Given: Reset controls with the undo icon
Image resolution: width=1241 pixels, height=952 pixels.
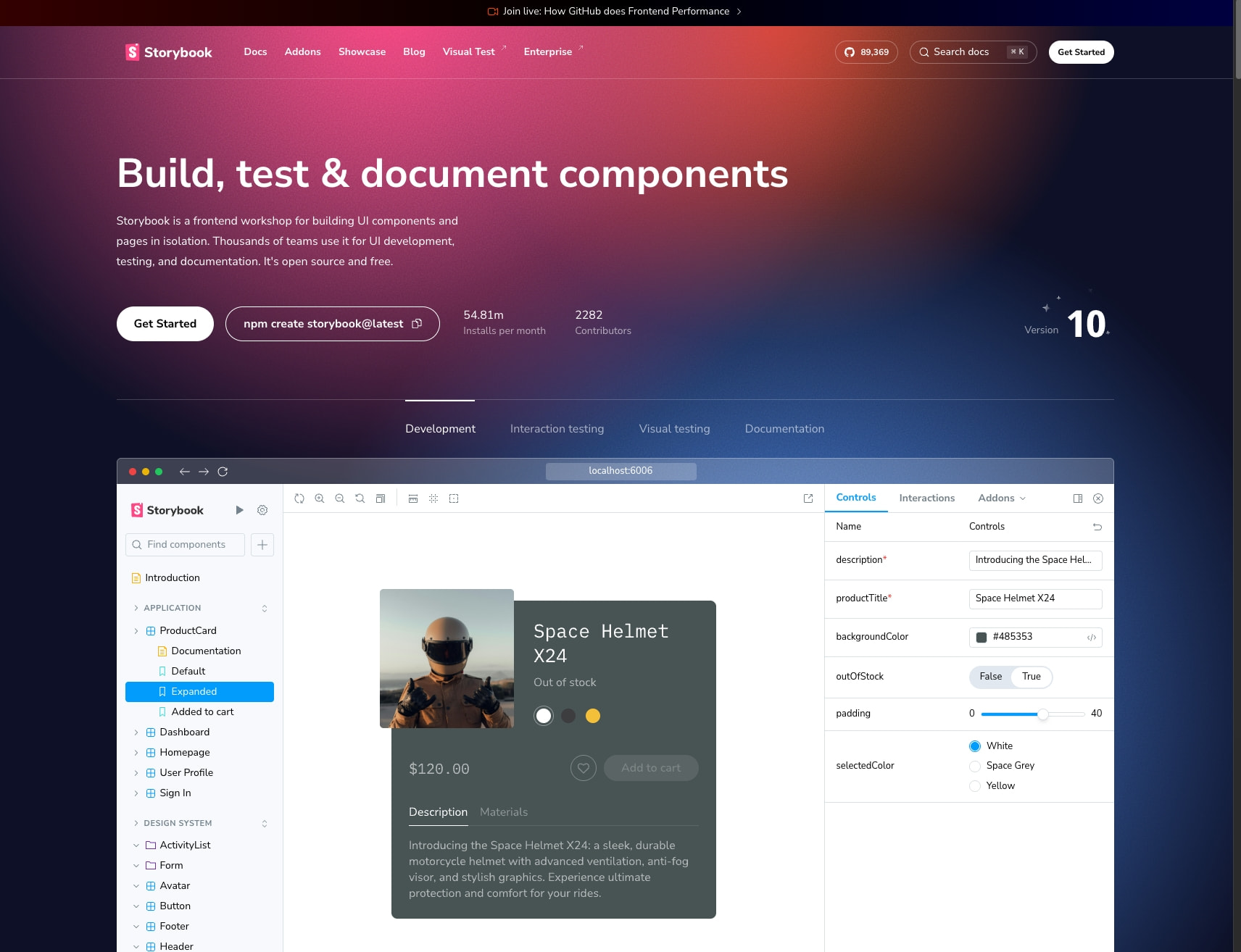Looking at the screenshot, I should point(1097,527).
